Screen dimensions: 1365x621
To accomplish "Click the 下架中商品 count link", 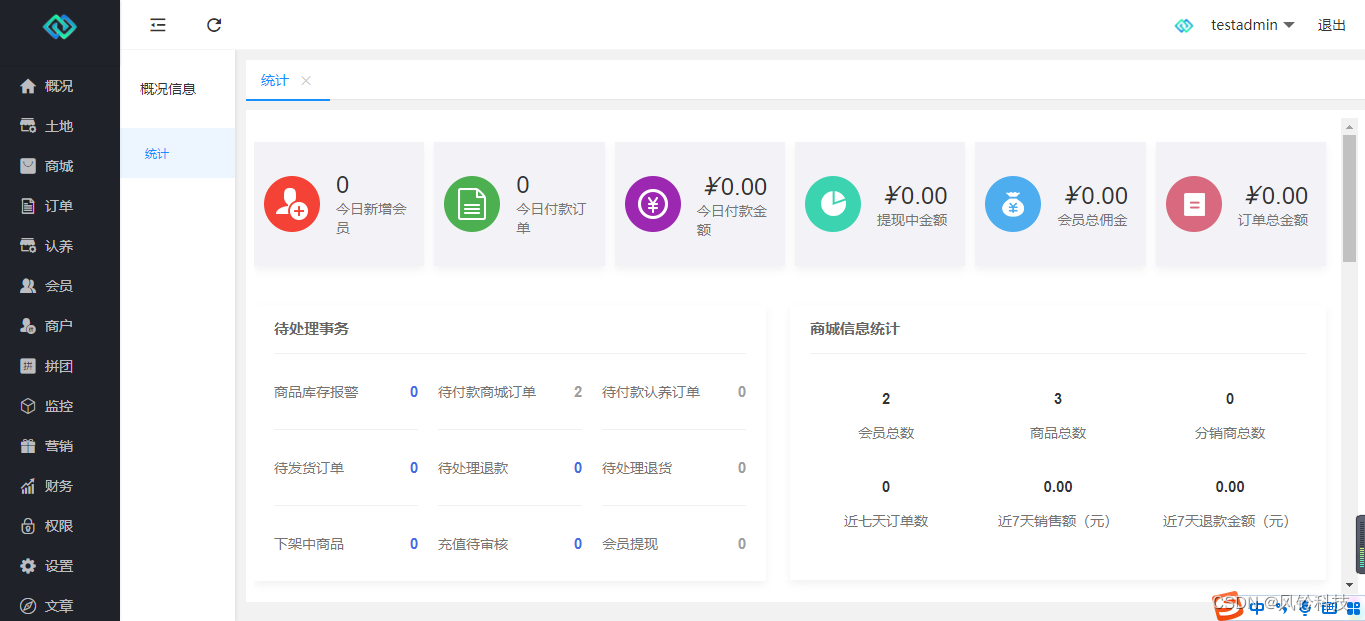I will [414, 544].
